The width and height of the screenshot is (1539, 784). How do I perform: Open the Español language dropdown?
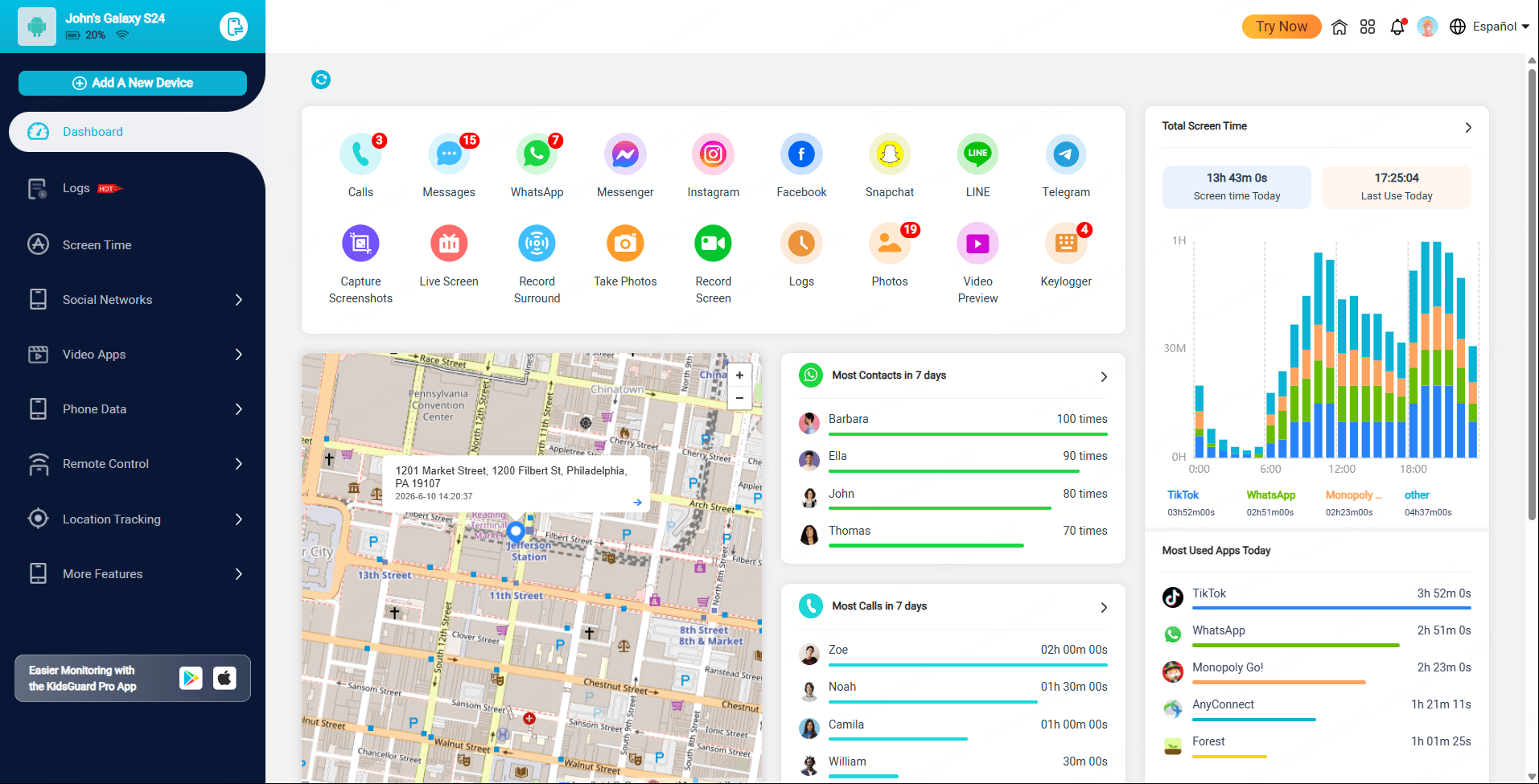(x=1489, y=27)
